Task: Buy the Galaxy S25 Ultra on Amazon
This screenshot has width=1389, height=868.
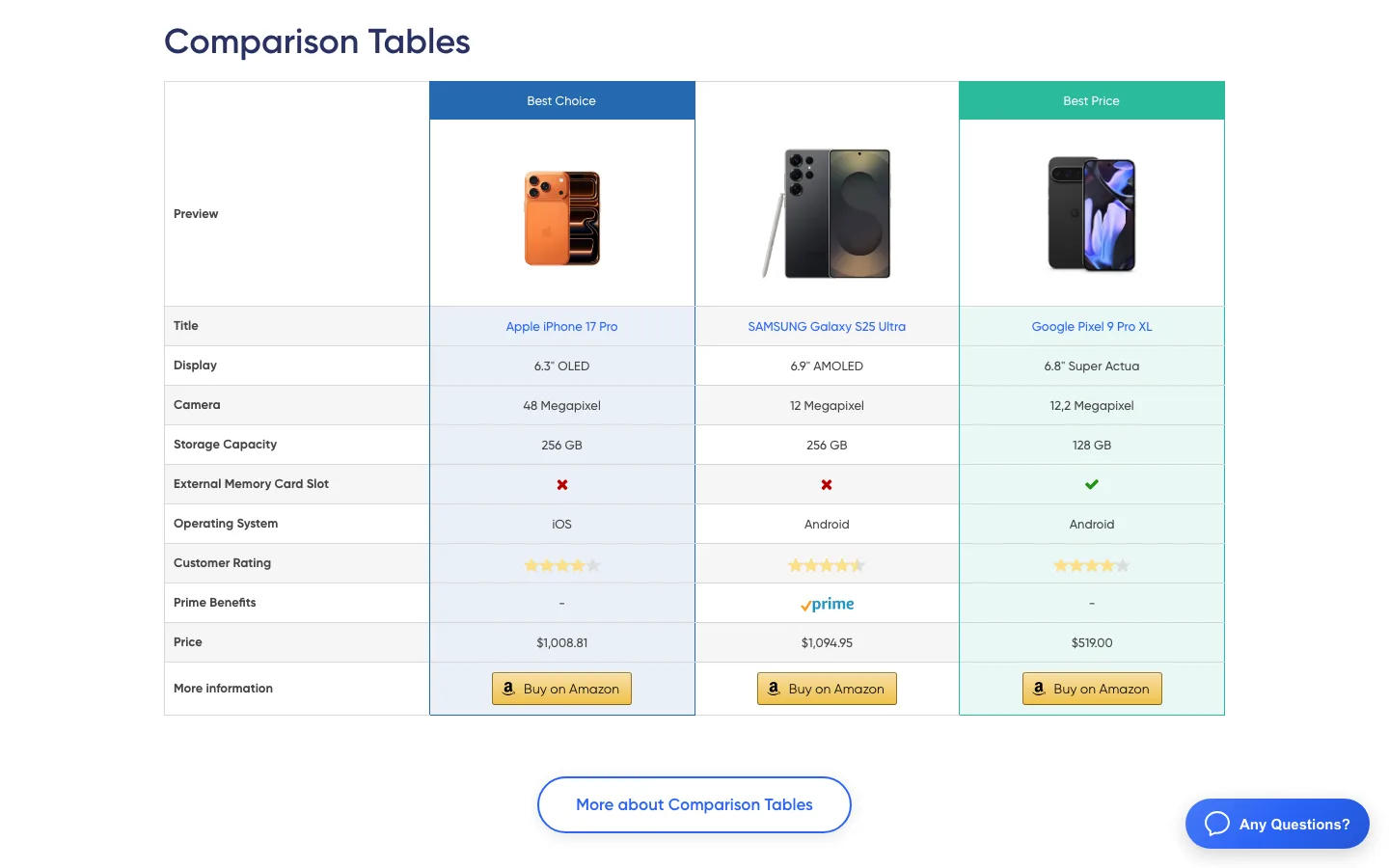Action: tap(827, 689)
